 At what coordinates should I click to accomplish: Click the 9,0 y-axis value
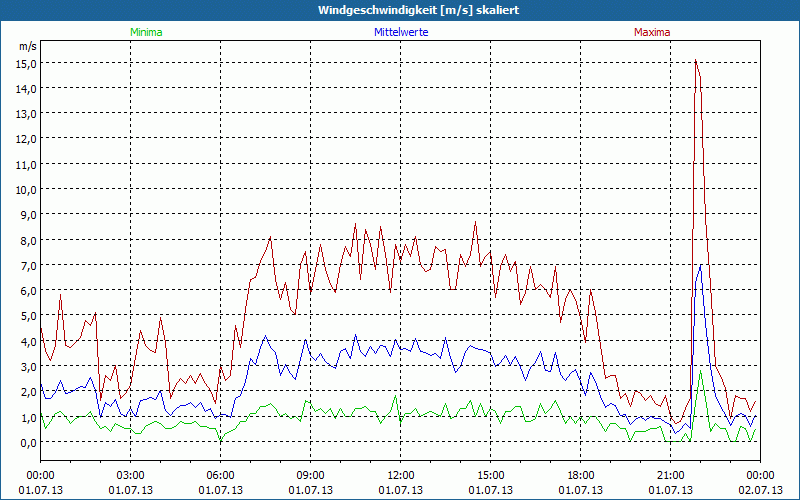coord(28,215)
